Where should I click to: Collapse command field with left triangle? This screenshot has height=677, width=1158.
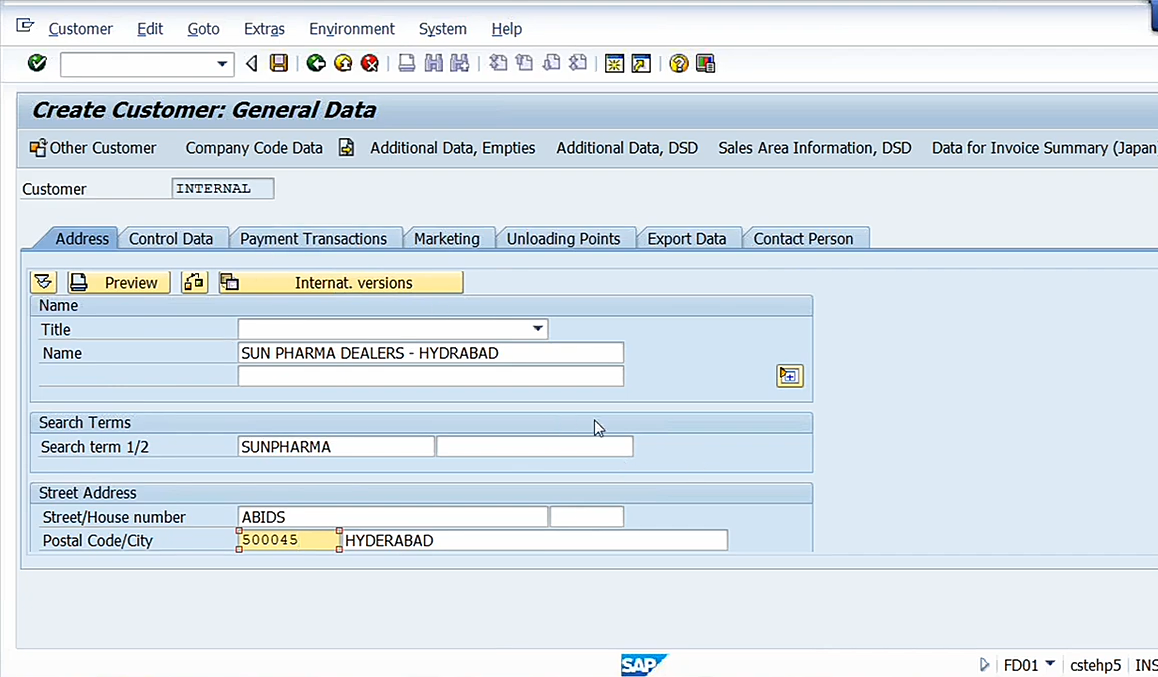(252, 63)
